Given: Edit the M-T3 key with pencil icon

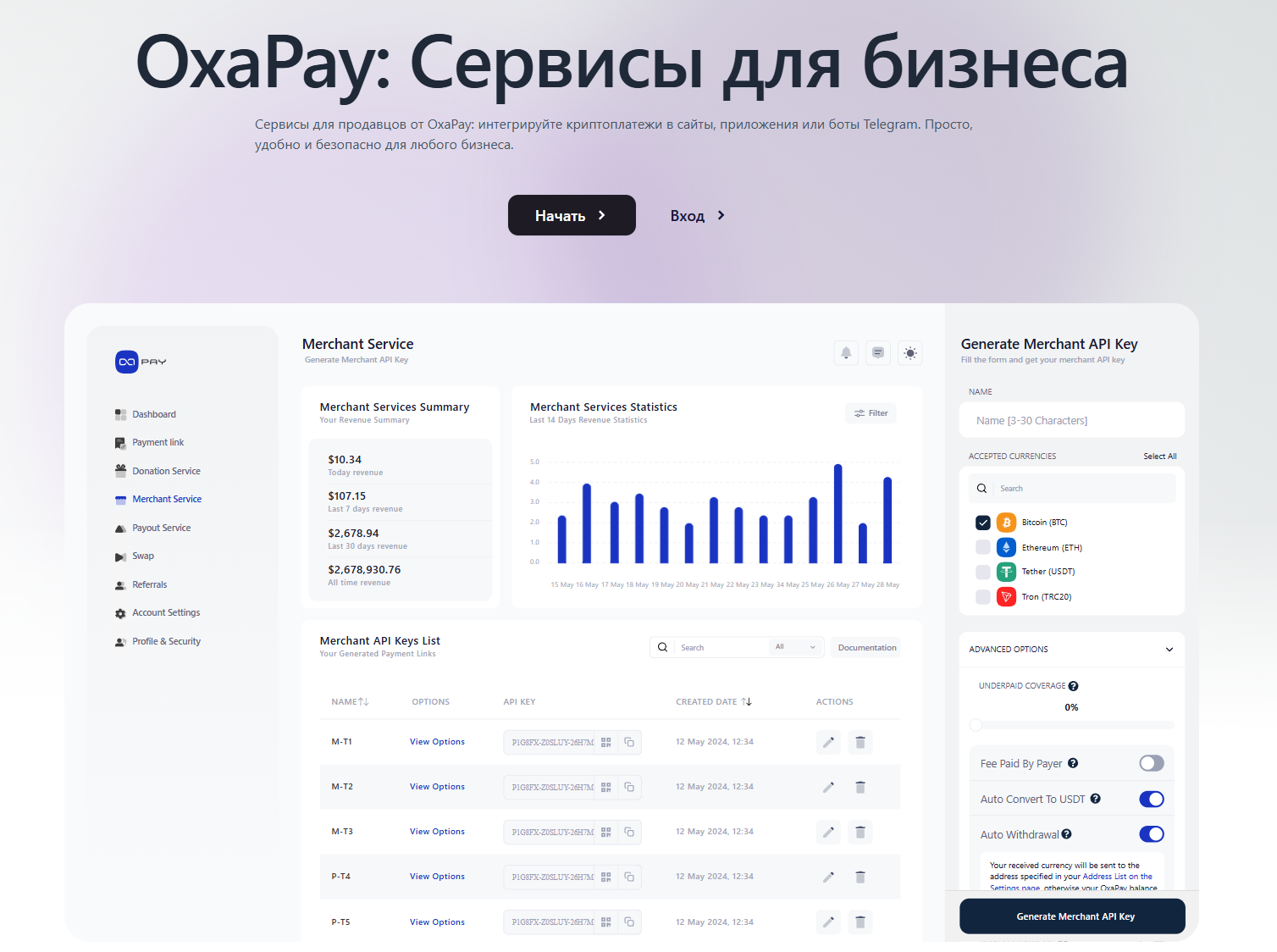Looking at the screenshot, I should tap(829, 832).
